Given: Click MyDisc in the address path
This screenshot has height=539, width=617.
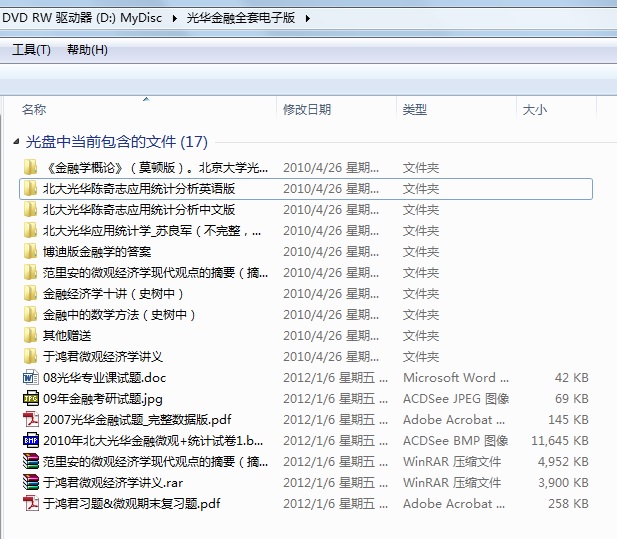Looking at the screenshot, I should (x=147, y=18).
